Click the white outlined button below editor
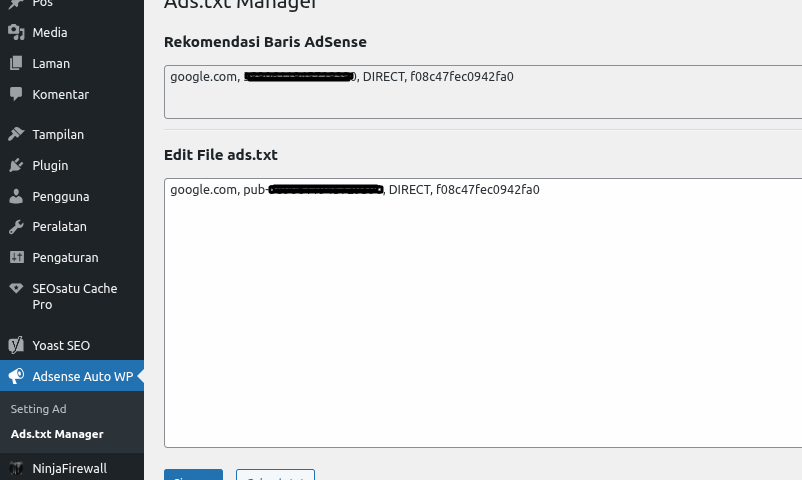This screenshot has height=480, width=802. pos(275,475)
